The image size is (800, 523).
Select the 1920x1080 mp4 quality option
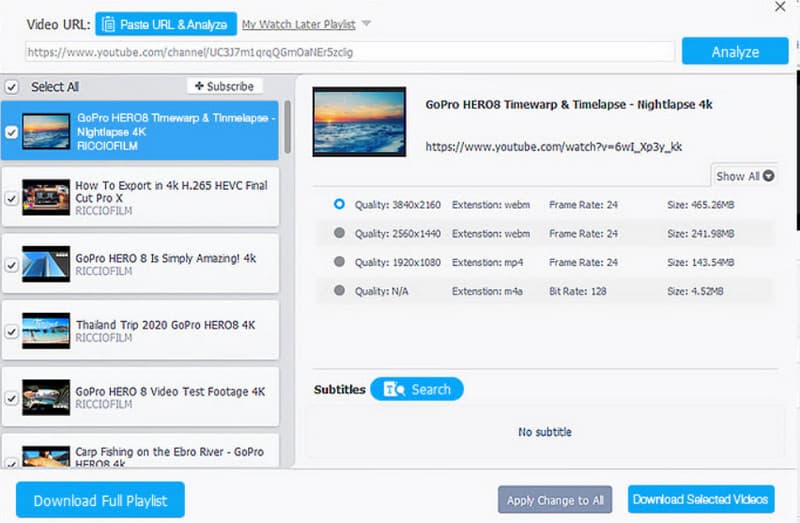tap(339, 262)
